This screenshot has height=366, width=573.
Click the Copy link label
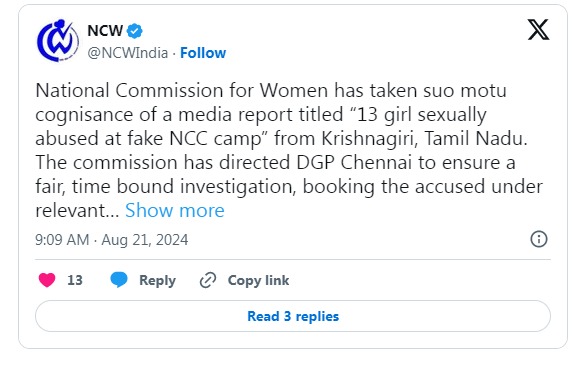tap(258, 281)
